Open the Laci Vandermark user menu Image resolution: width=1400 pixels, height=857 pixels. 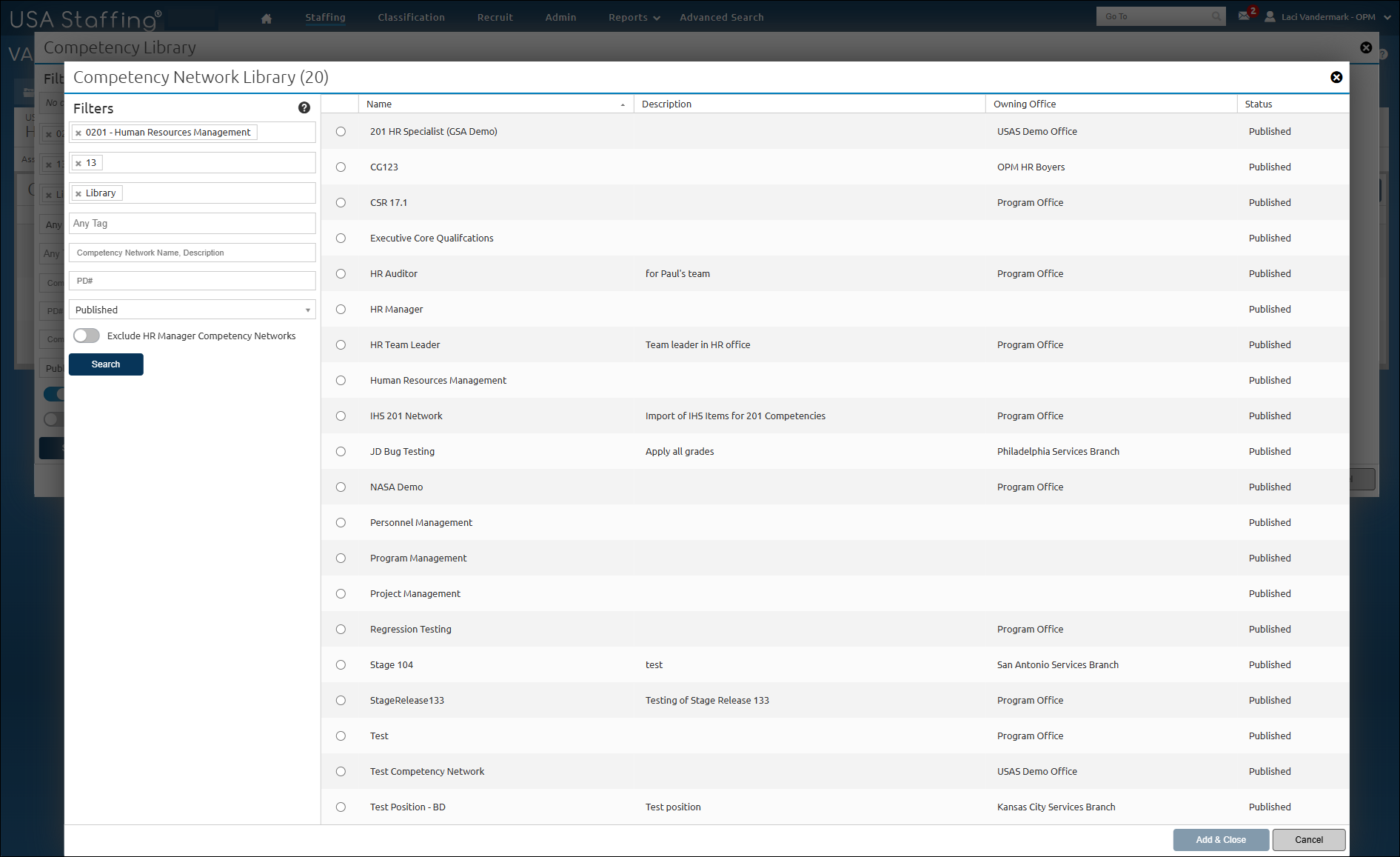(1335, 17)
